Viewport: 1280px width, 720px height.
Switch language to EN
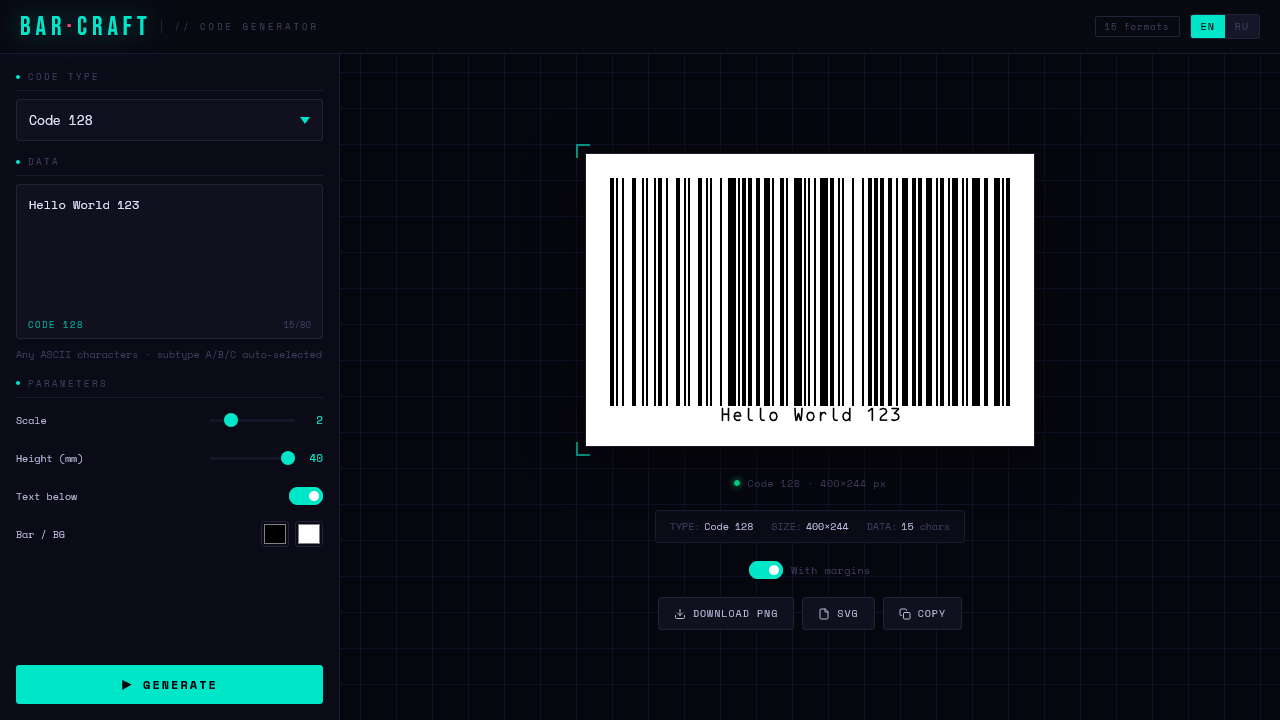1208,27
